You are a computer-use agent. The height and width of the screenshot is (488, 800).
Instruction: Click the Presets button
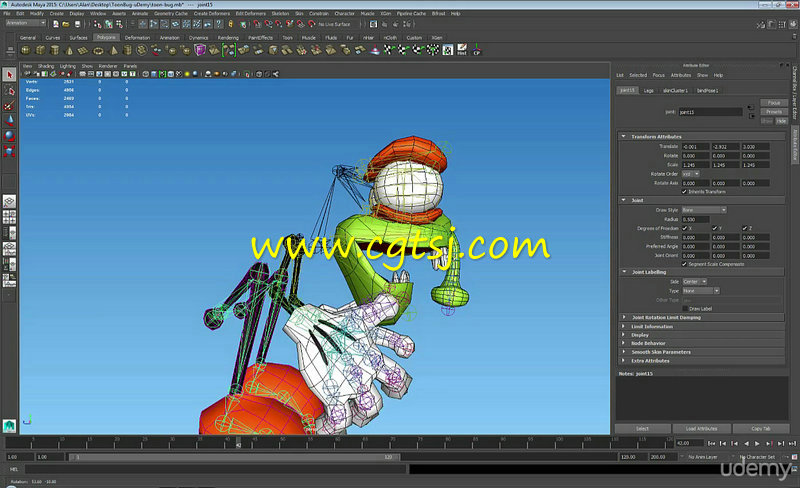tap(773, 112)
